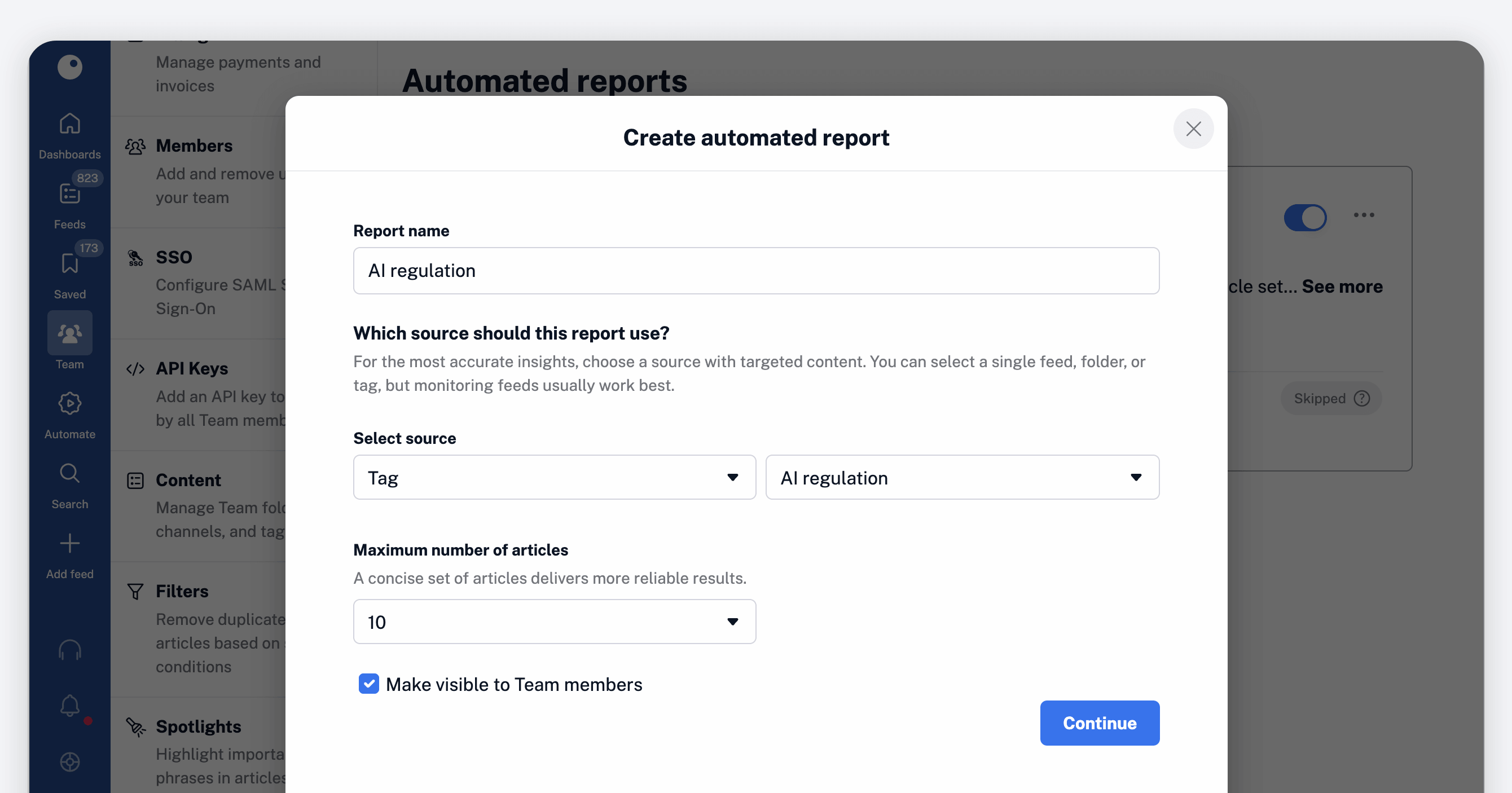Screen dimensions: 1512x793
Task: Select the Team icon in sidebar
Action: [69, 333]
